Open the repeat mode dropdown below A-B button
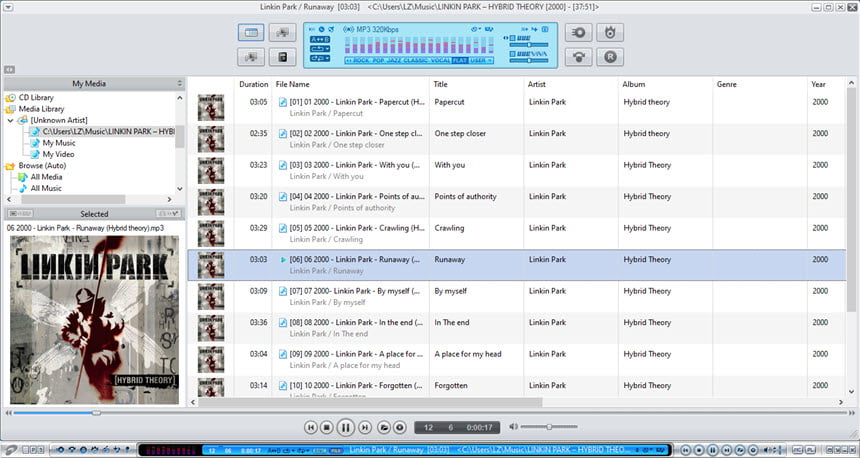 [320, 49]
